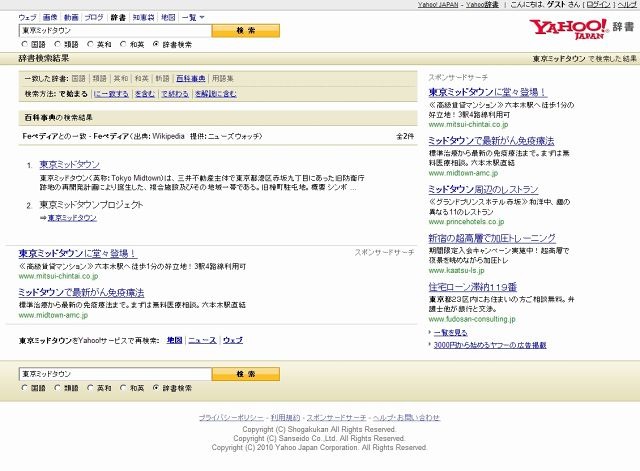This screenshot has height=471, width=640.
Task: Select the 辞書 tab in top navigation
Action: point(118,18)
